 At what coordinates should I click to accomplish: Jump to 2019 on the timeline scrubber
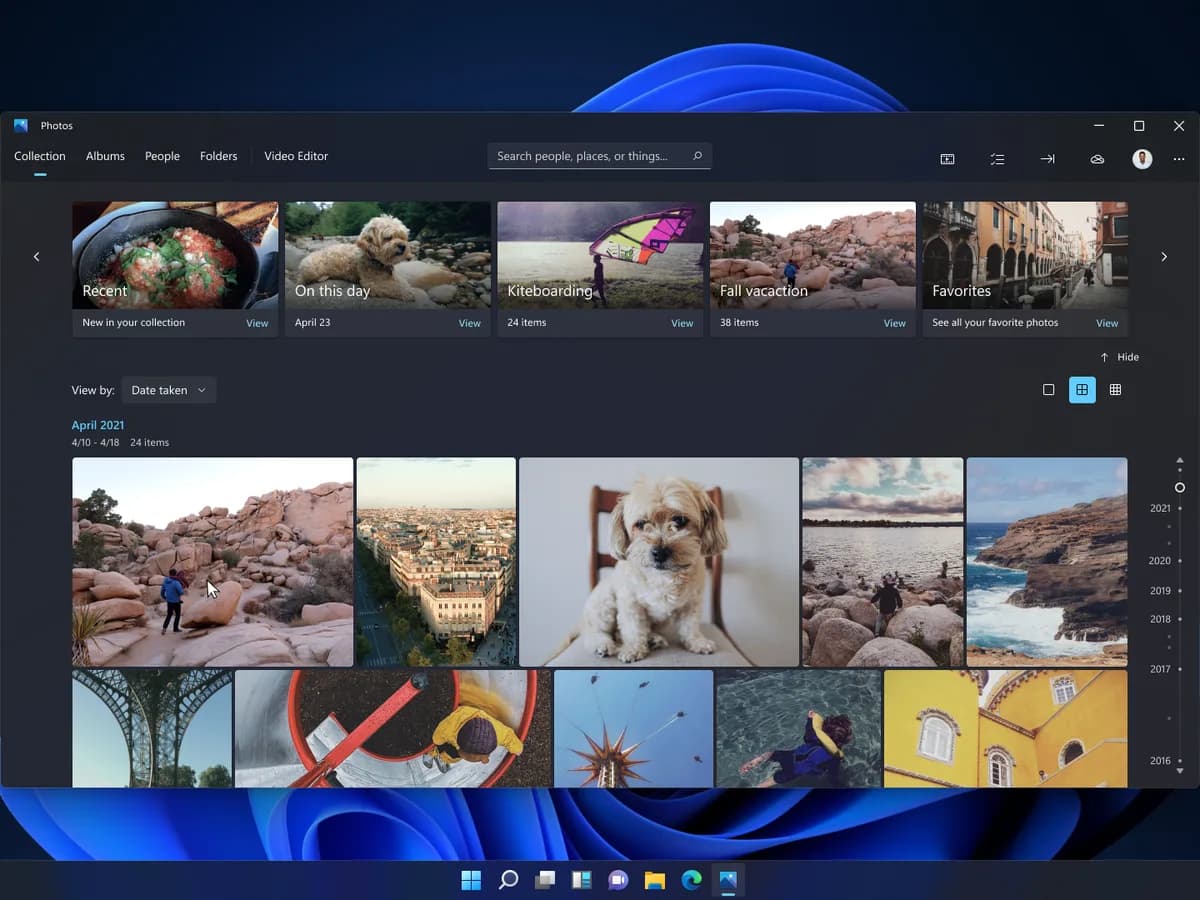[1160, 591]
